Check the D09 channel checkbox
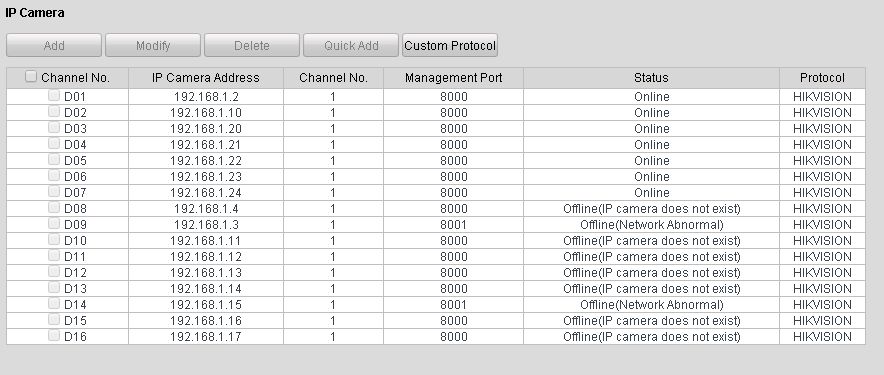884x375 pixels. click(x=54, y=224)
